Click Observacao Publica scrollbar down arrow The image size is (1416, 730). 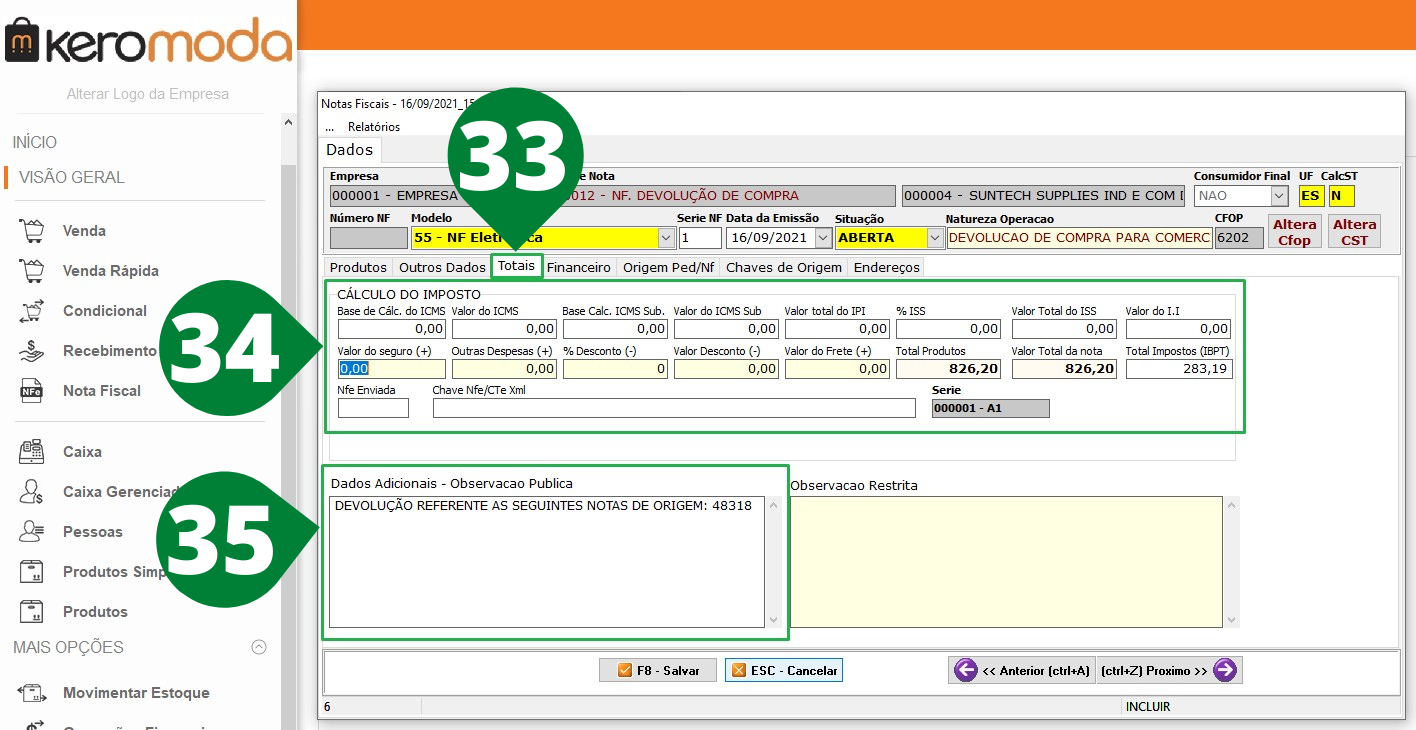point(772,620)
